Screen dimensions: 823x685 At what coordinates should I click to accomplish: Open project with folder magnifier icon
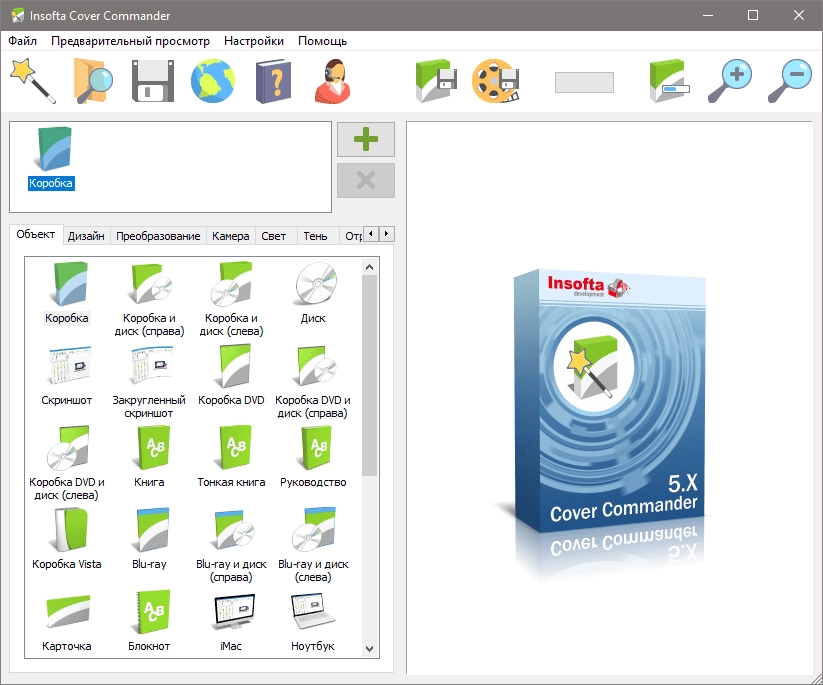pos(93,80)
